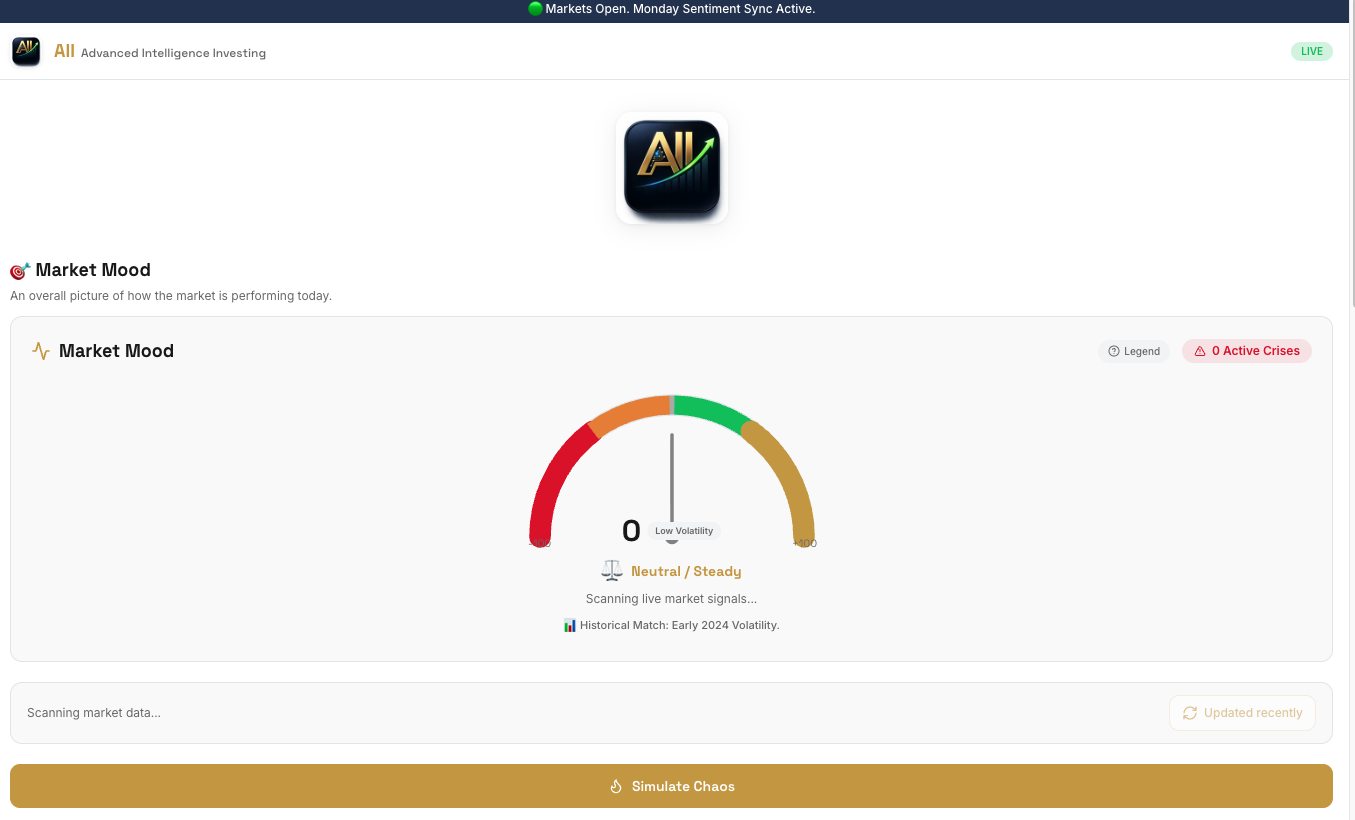Toggle the green Markets Open status dot

pyautogui.click(x=535, y=9)
